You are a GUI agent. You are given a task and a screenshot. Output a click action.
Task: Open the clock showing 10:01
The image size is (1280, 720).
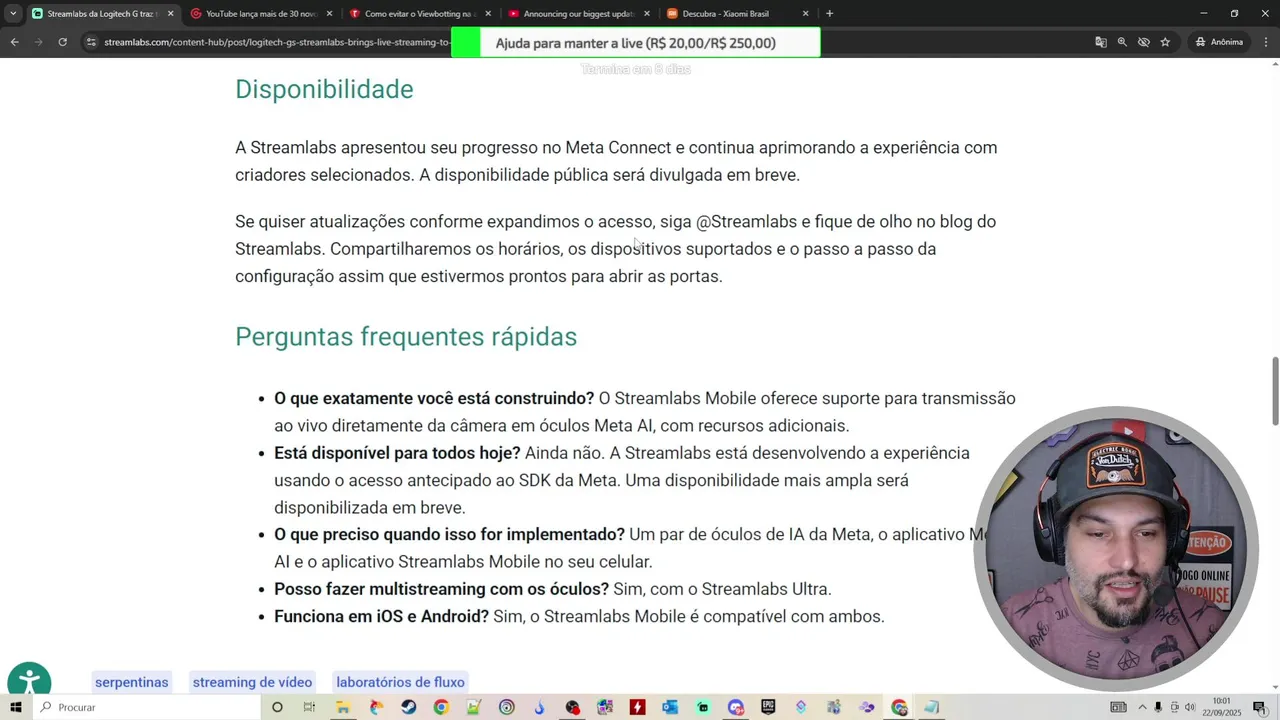click(1221, 707)
